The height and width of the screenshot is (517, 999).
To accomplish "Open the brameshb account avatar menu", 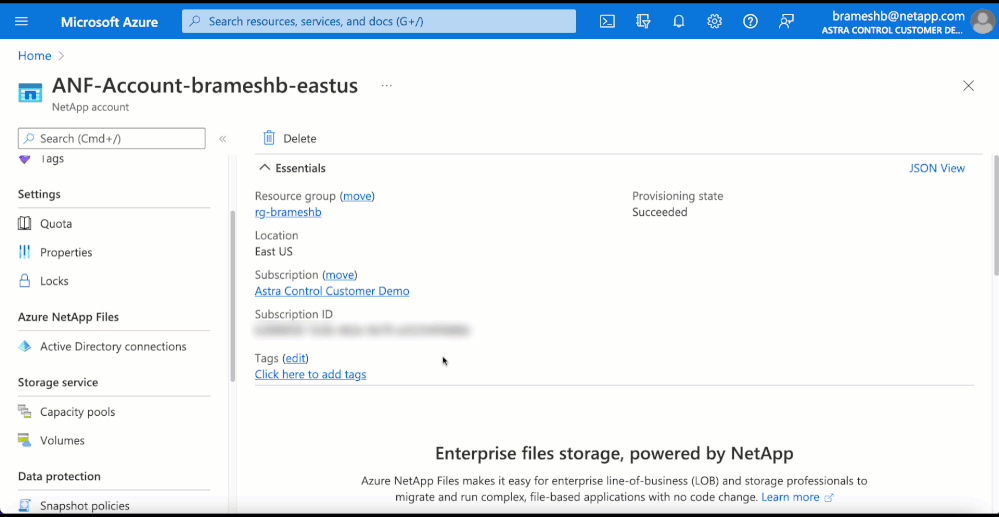I will click(x=981, y=21).
